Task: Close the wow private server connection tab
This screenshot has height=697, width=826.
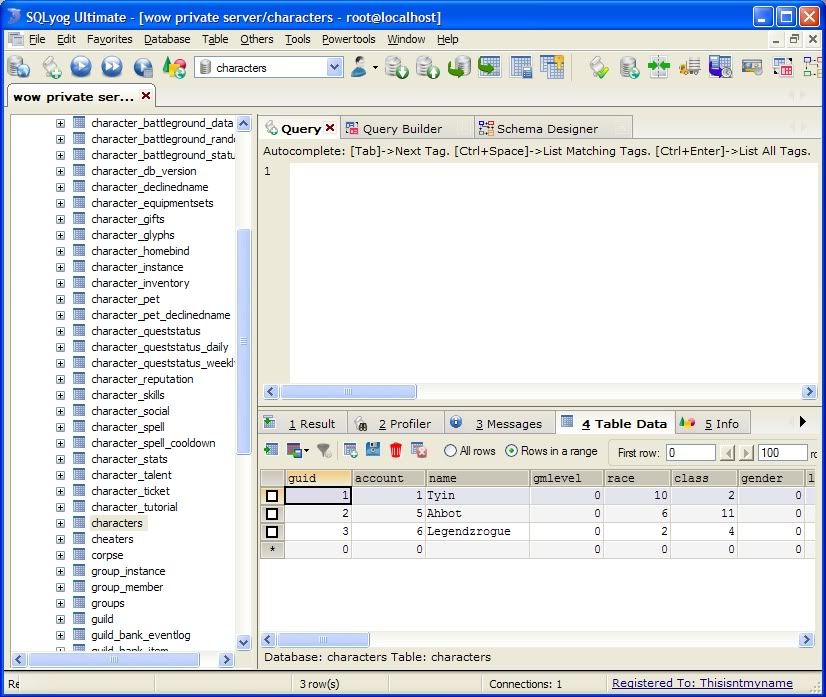Action: (x=146, y=95)
